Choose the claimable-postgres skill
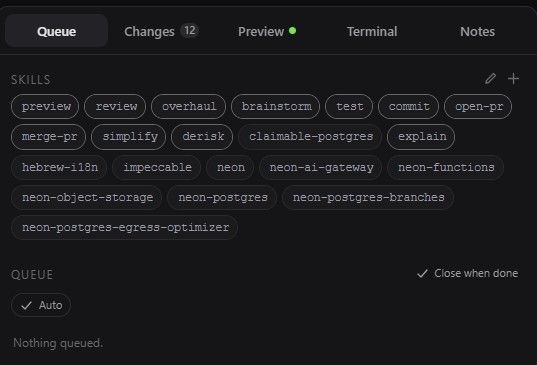537x365 pixels. 310,137
